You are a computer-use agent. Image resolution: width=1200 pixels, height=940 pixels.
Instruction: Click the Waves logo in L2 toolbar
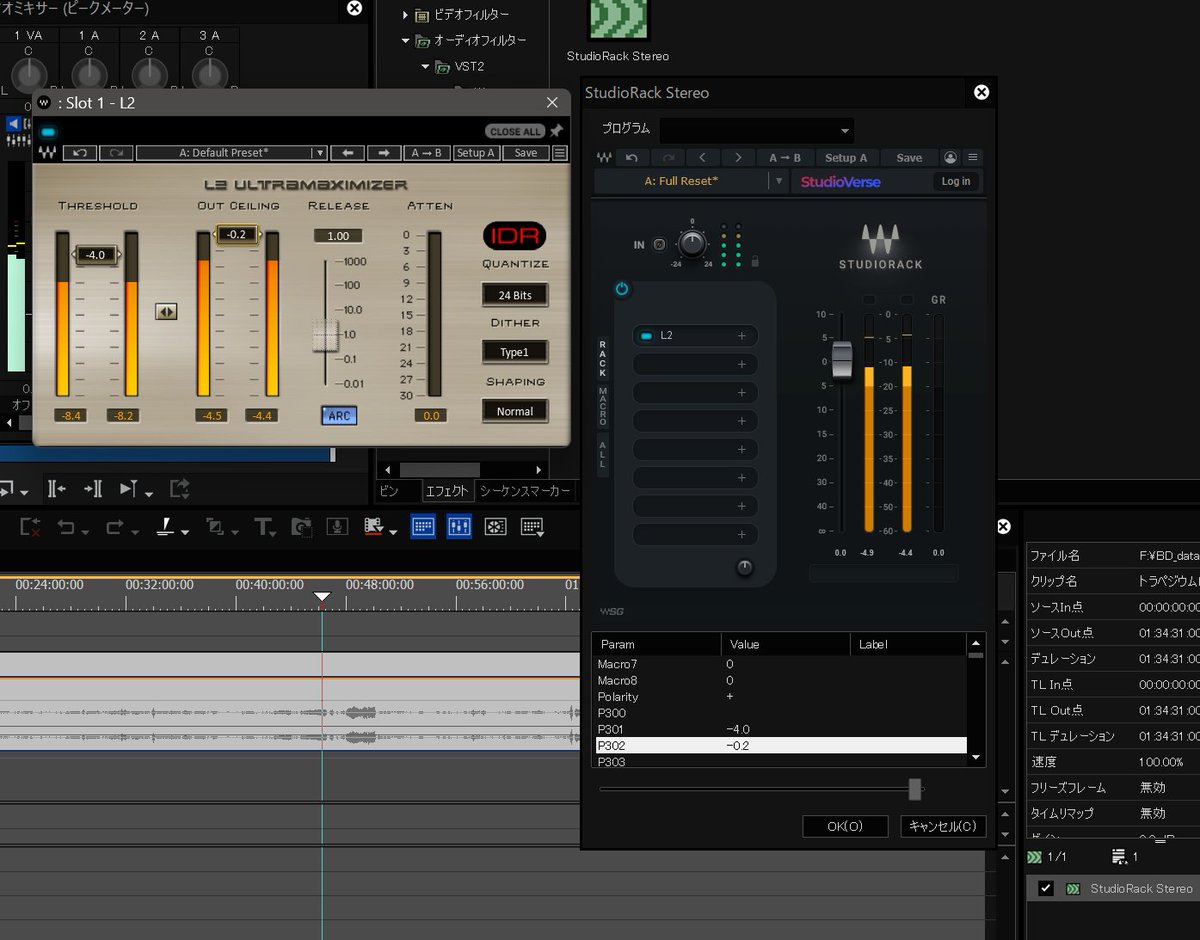[x=48, y=153]
